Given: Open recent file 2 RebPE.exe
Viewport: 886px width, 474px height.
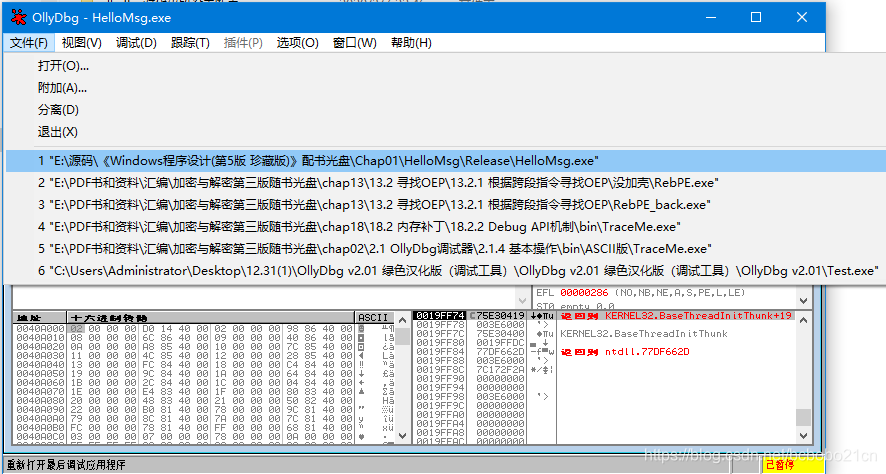Looking at the screenshot, I should tap(445, 183).
